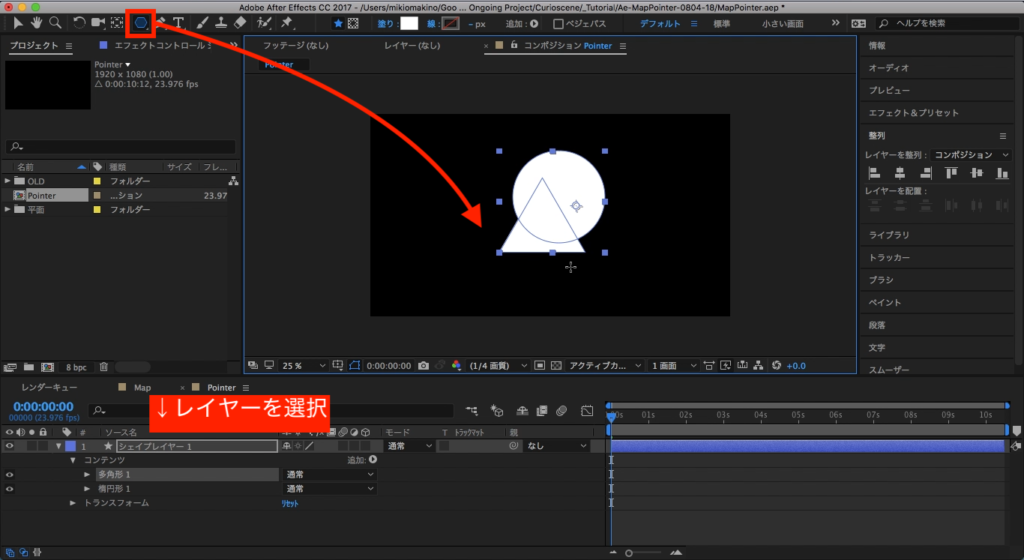Expand the トランスフォーム property group
Image resolution: width=1024 pixels, height=560 pixels.
(72, 503)
